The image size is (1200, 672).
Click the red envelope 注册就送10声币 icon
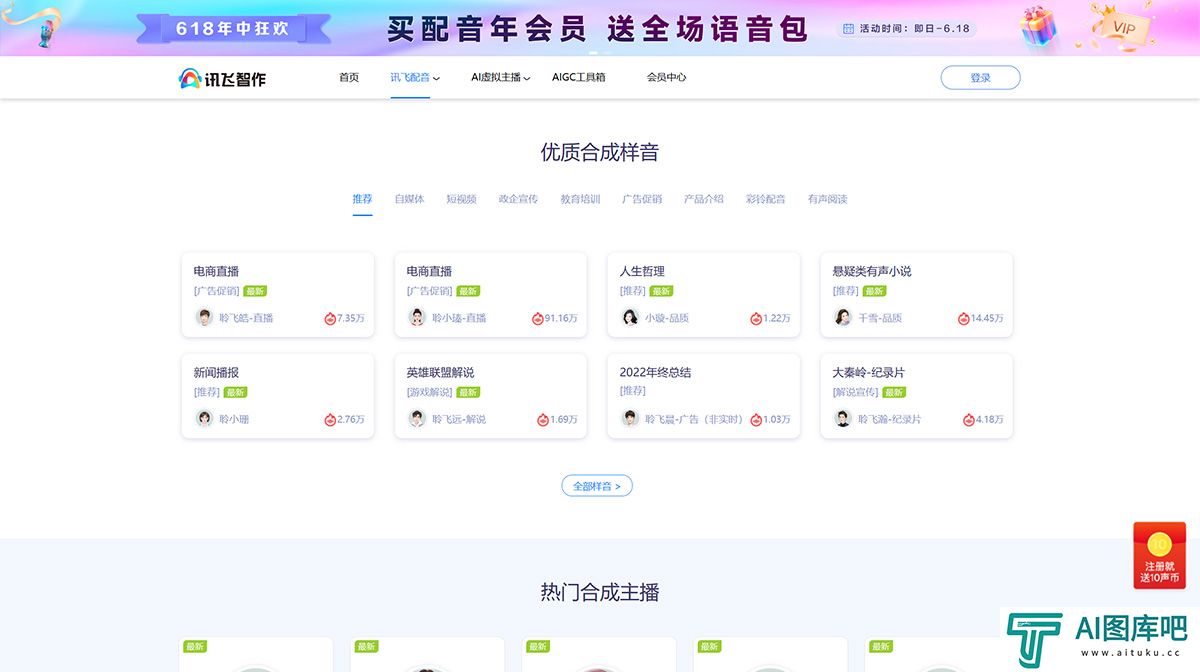tap(1159, 556)
